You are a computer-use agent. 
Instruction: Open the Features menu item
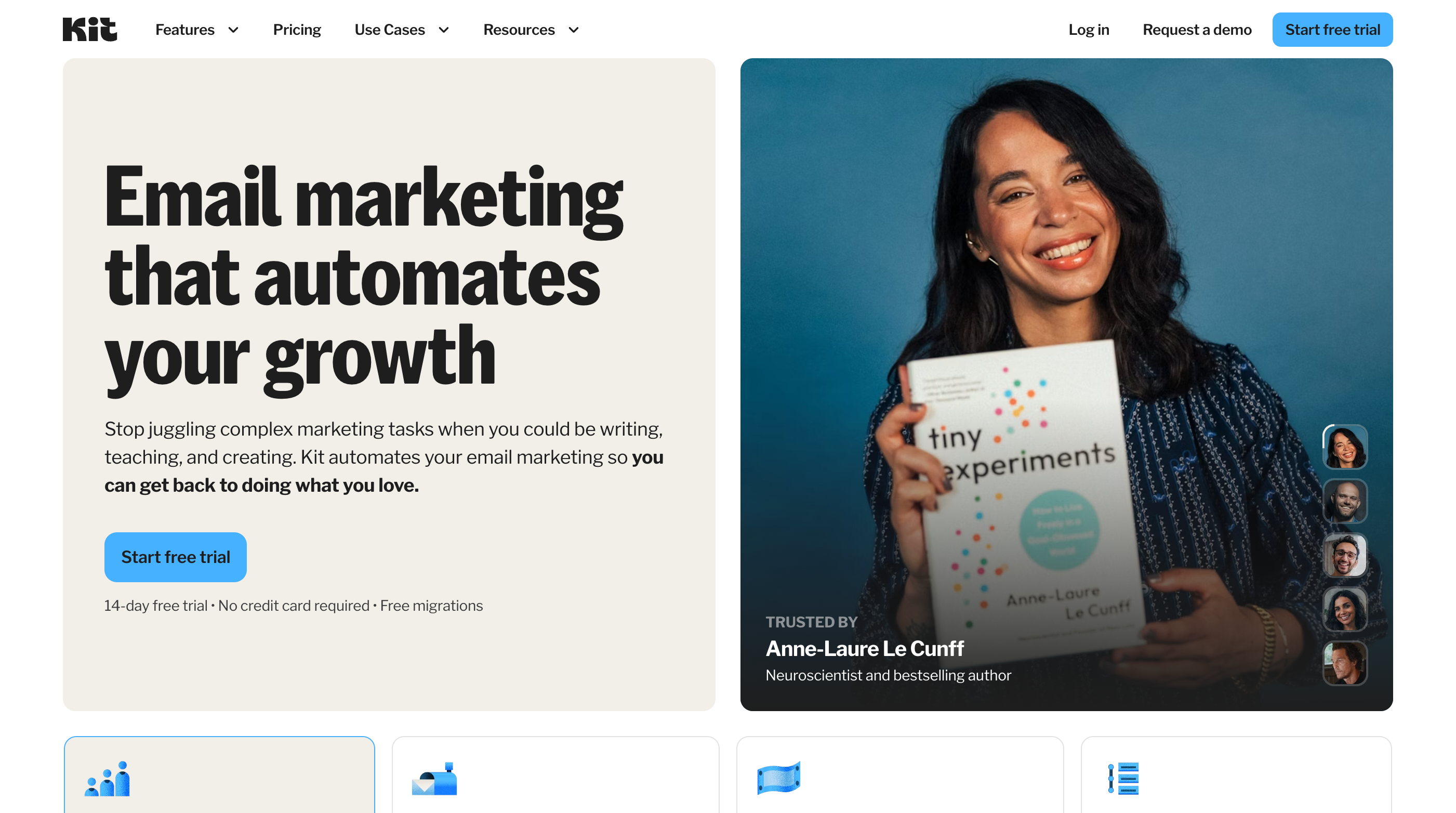(x=185, y=30)
